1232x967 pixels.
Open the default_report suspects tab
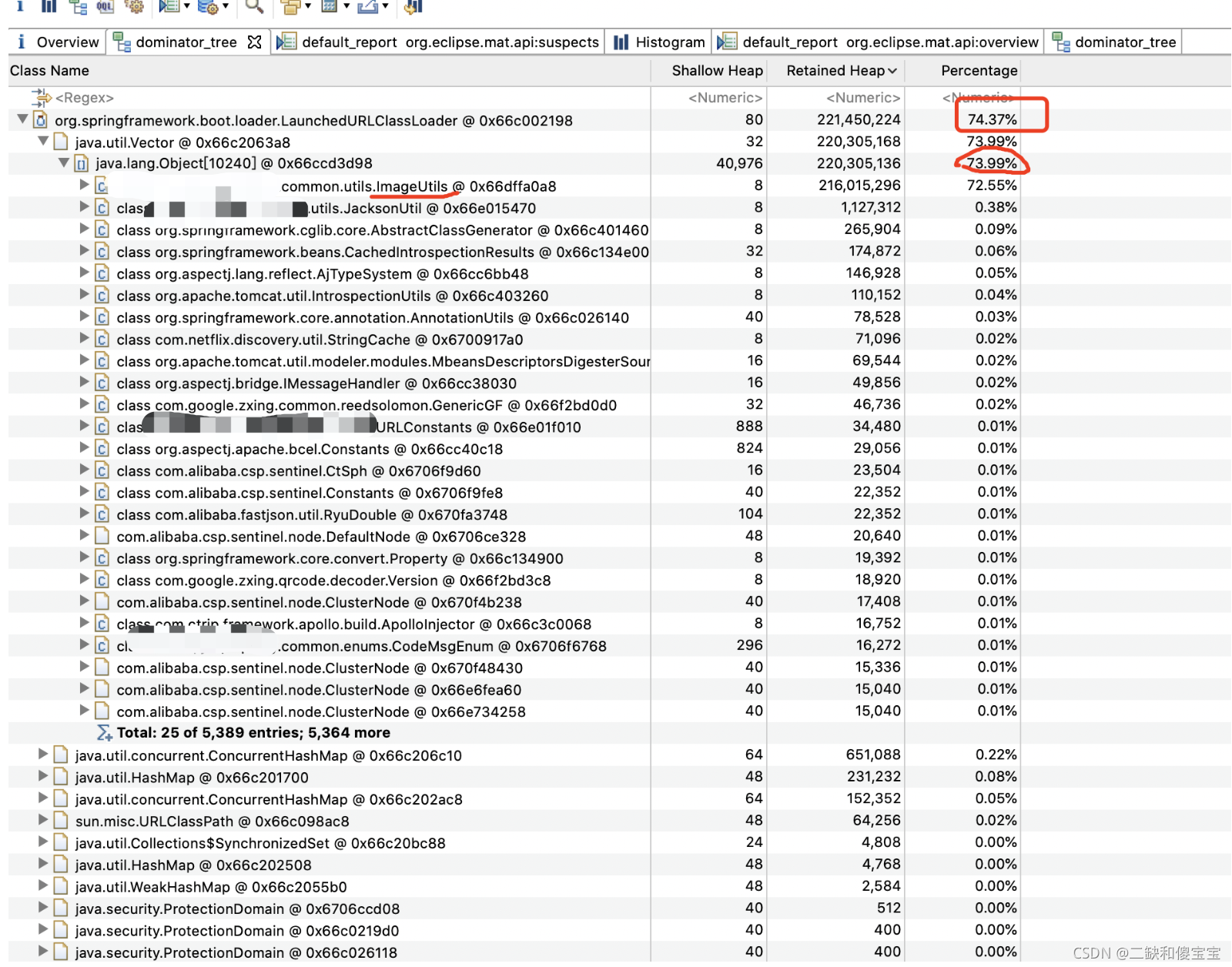coord(437,42)
